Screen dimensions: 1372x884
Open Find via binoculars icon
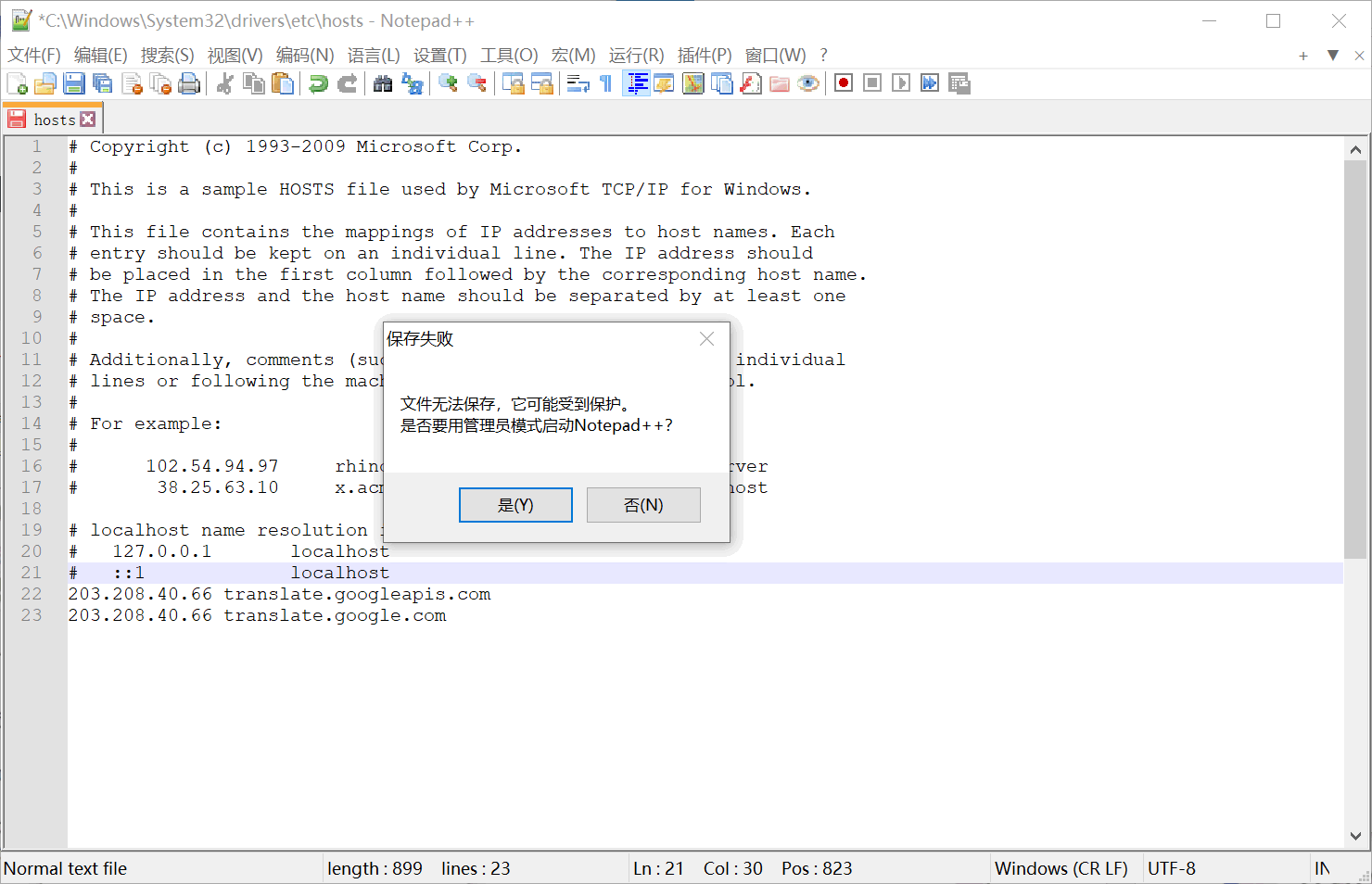[383, 83]
